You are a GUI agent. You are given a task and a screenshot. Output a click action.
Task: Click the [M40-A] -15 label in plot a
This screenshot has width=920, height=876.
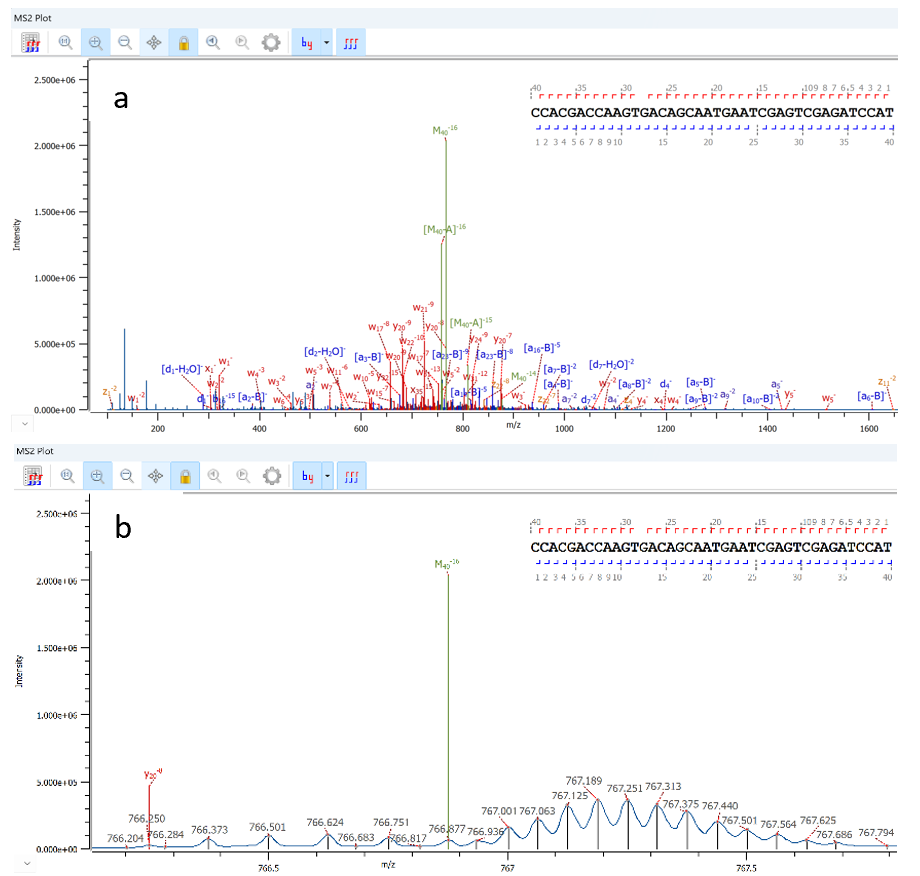point(471,323)
